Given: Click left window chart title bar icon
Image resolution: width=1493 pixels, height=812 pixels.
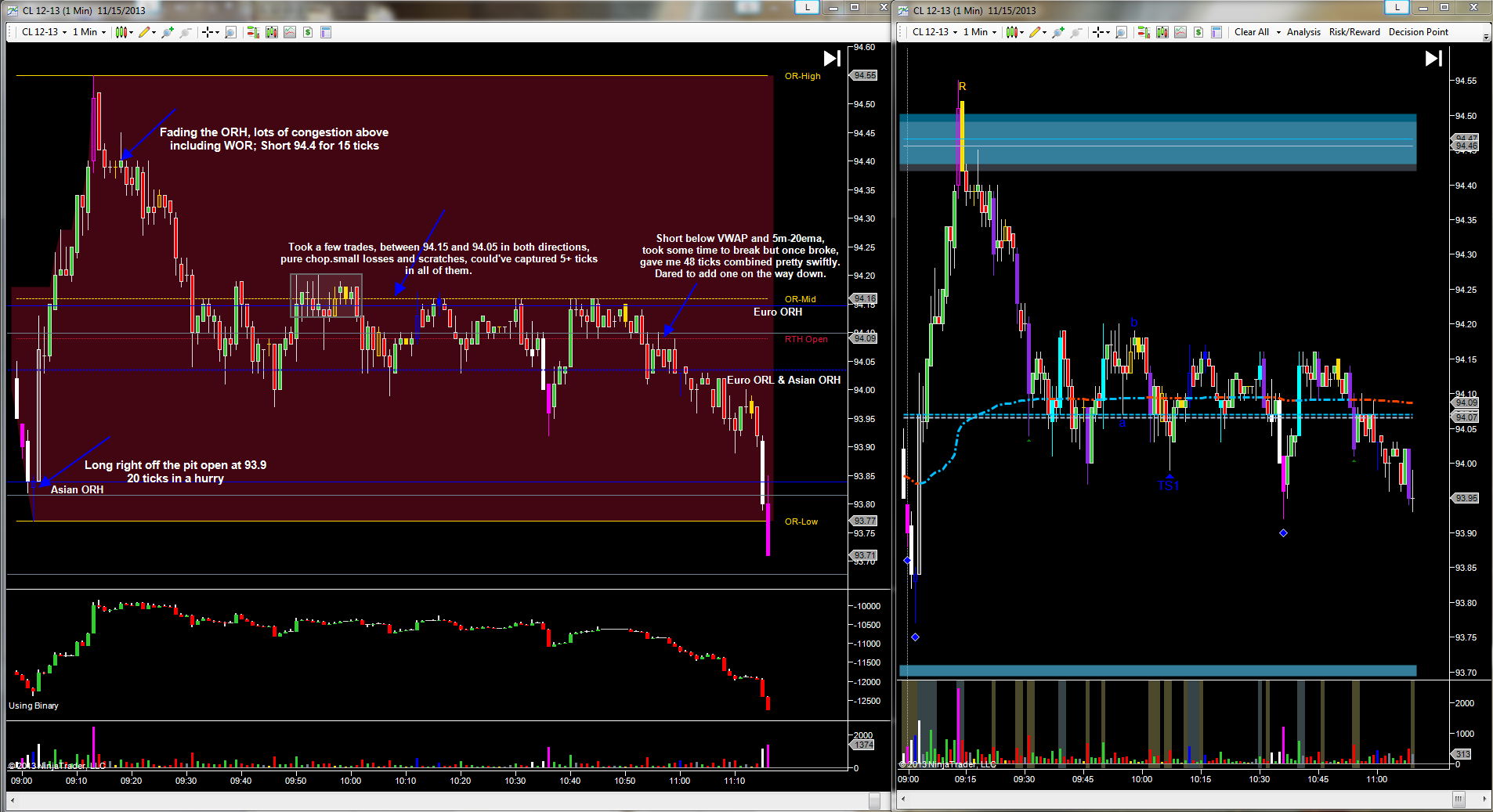Looking at the screenshot, I should pos(13,10).
